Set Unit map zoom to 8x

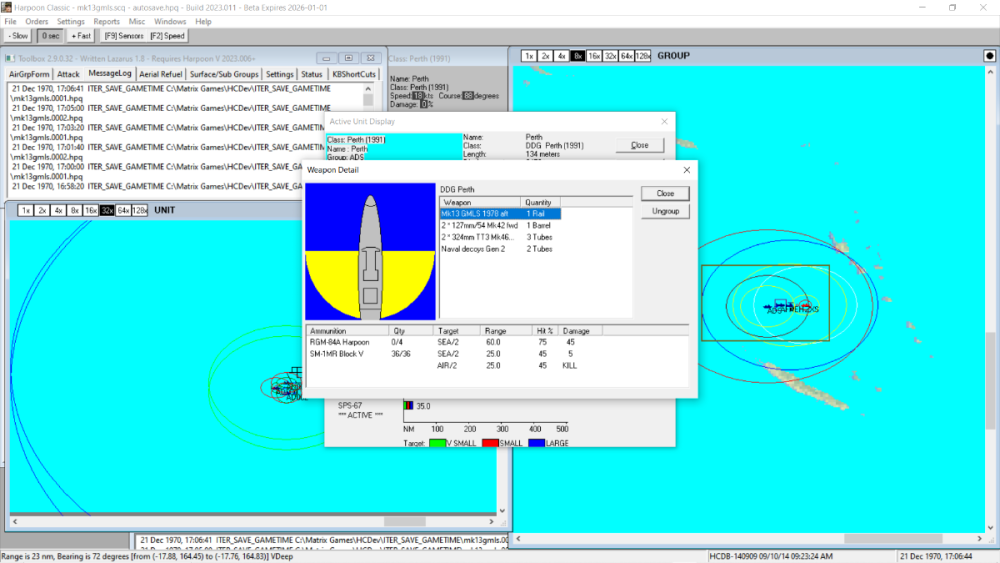pyautogui.click(x=75, y=210)
